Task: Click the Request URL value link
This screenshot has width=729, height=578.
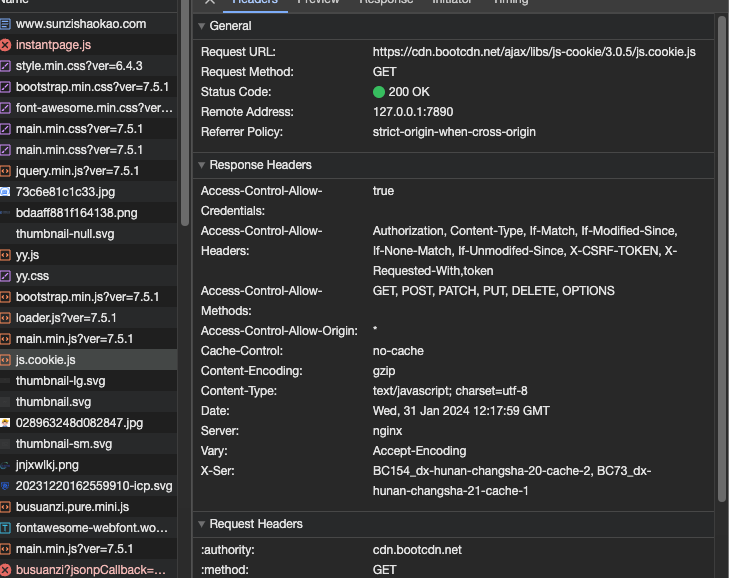Action: coord(534,52)
